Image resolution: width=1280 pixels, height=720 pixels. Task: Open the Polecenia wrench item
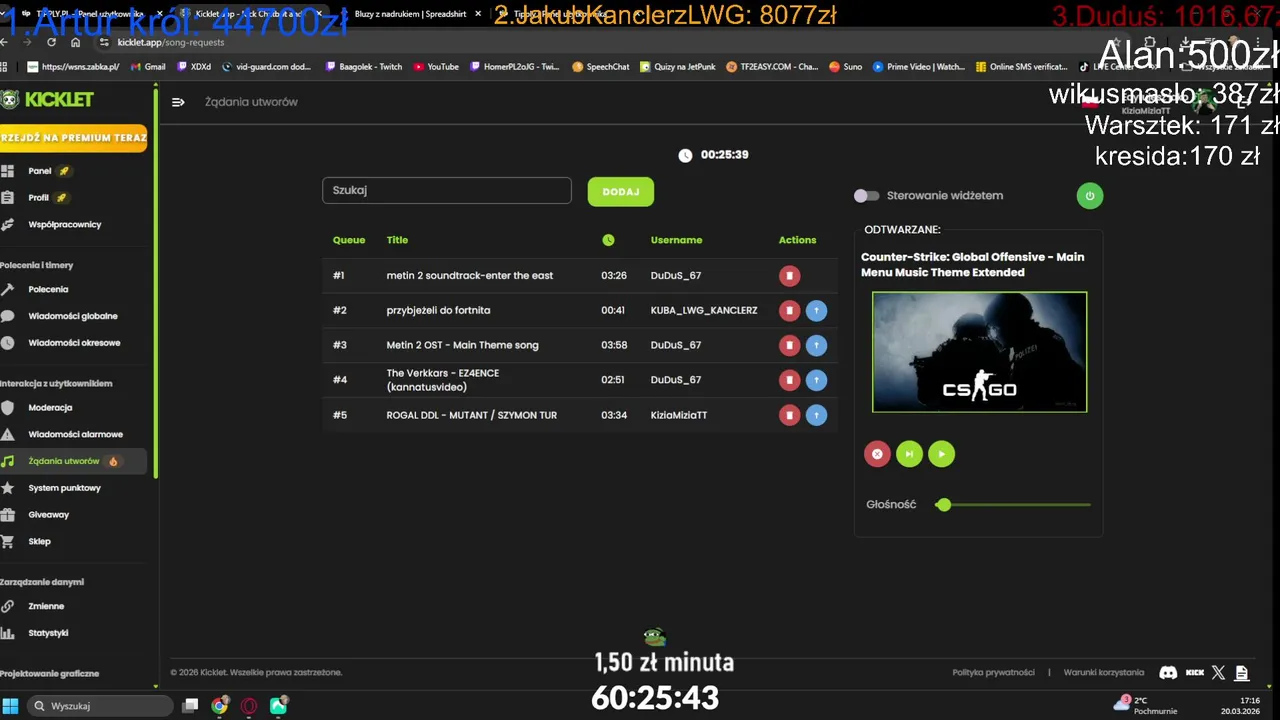[48, 289]
